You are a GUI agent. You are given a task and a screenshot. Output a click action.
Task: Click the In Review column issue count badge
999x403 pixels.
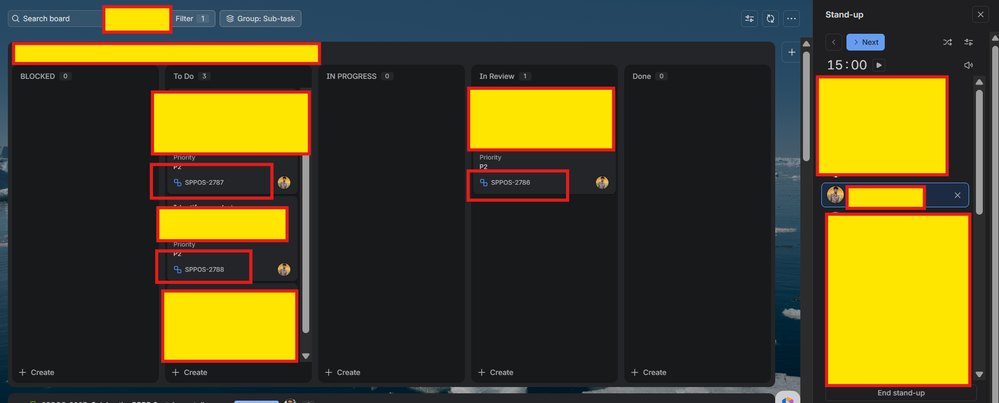pyautogui.click(x=525, y=76)
